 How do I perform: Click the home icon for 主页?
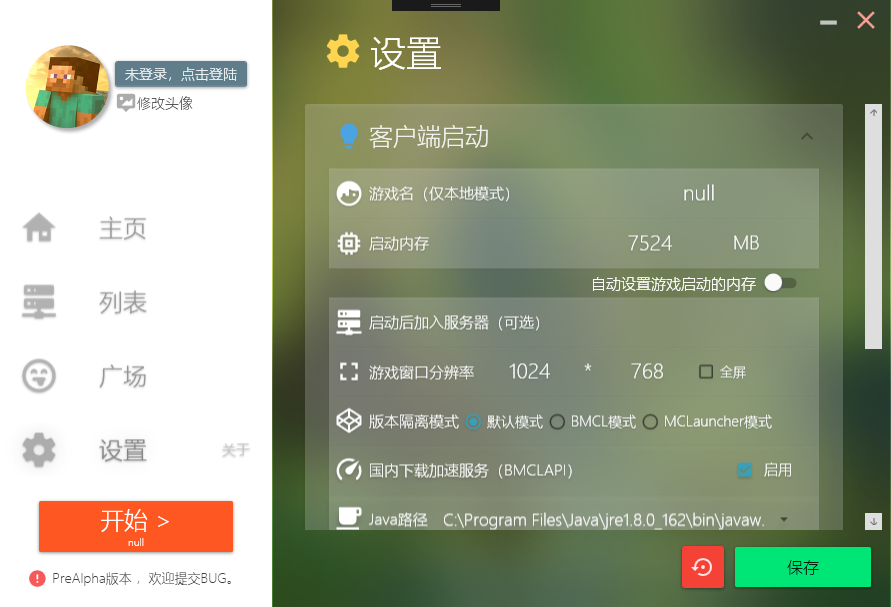(39, 228)
